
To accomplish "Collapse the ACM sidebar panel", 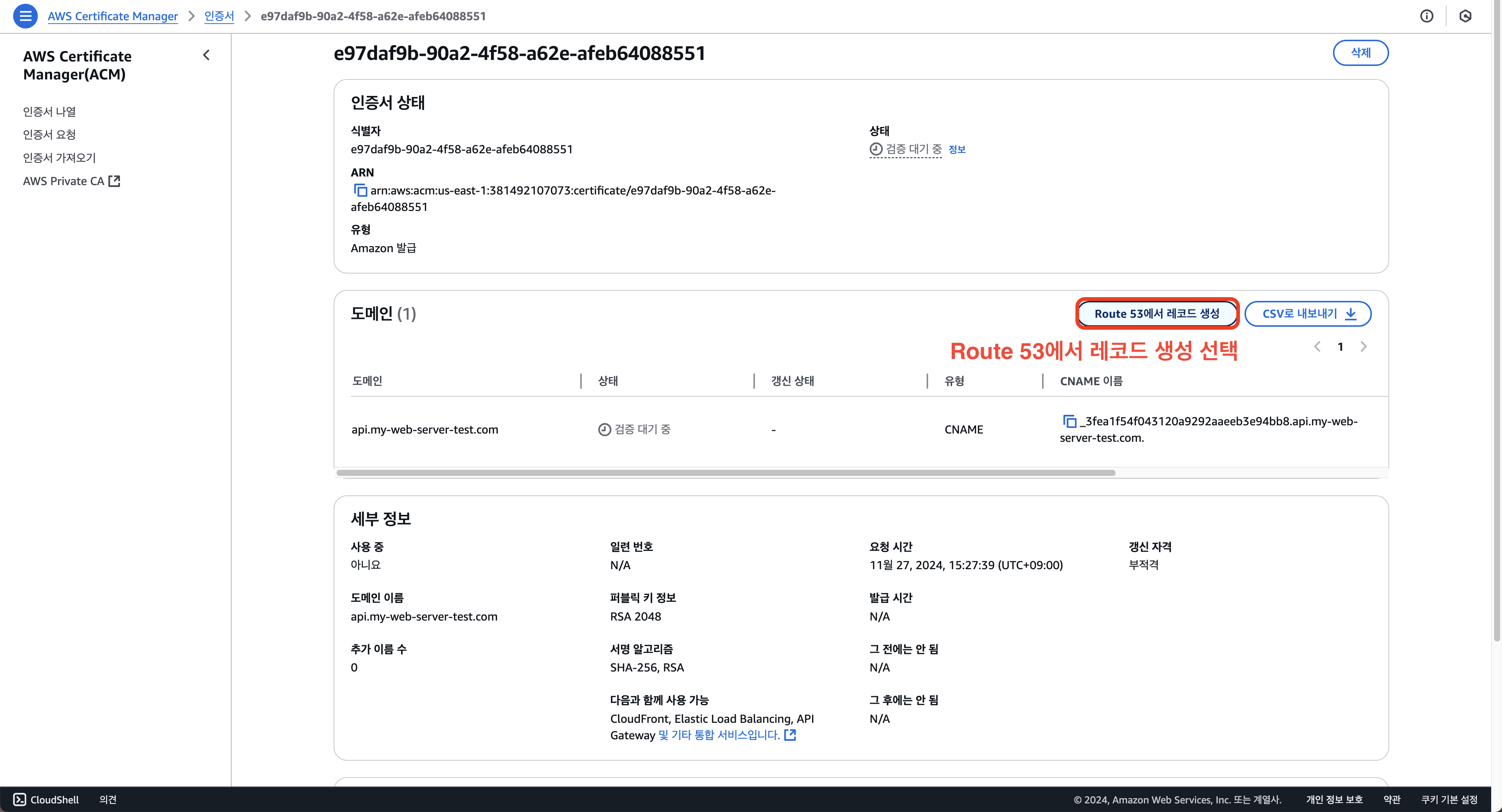I will [x=206, y=55].
